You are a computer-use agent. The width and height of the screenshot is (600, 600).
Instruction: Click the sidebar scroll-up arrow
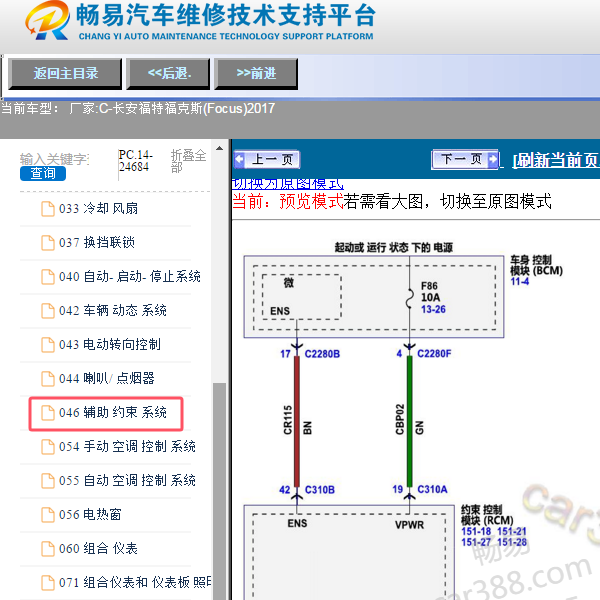point(219,148)
